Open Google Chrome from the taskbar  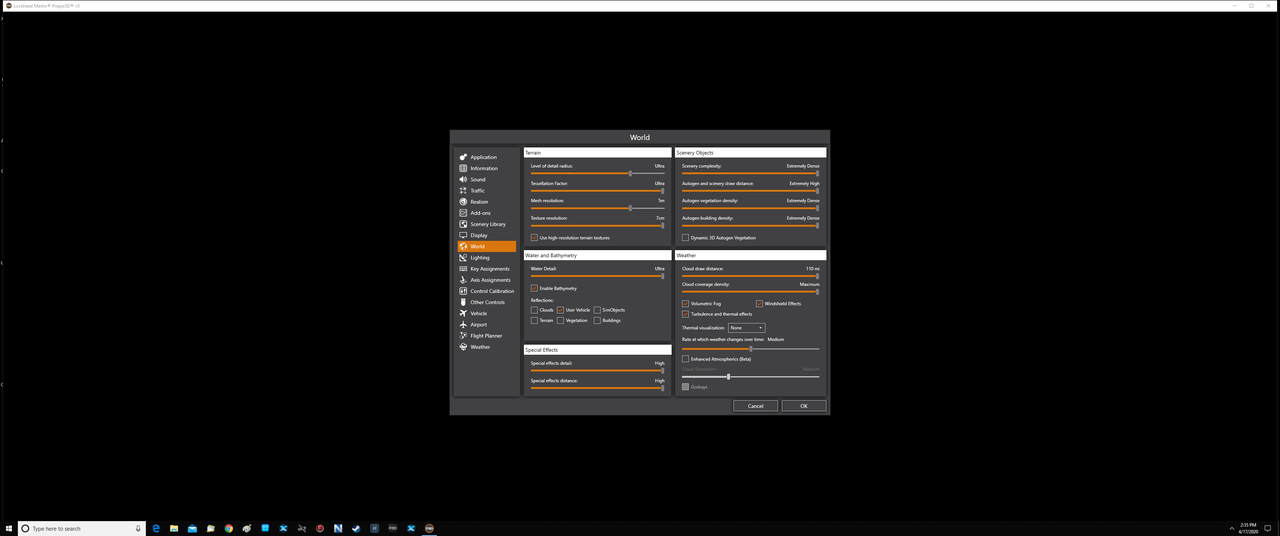pos(229,528)
